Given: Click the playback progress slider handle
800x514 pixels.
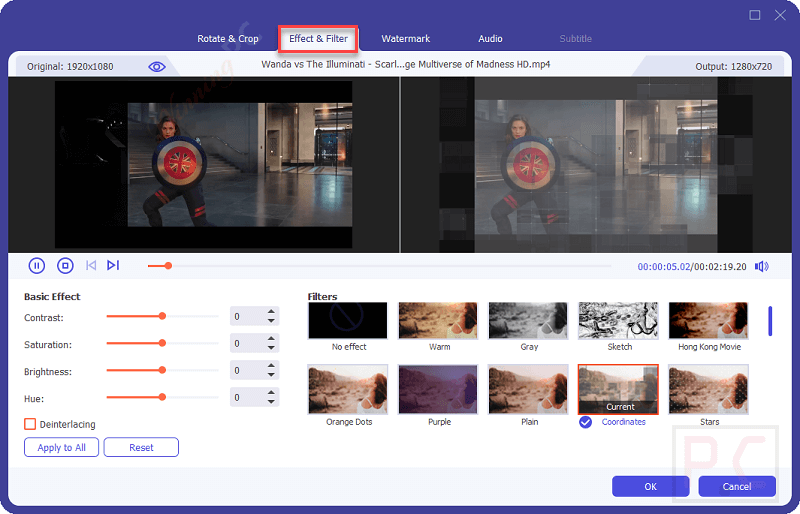Looking at the screenshot, I should [x=168, y=266].
